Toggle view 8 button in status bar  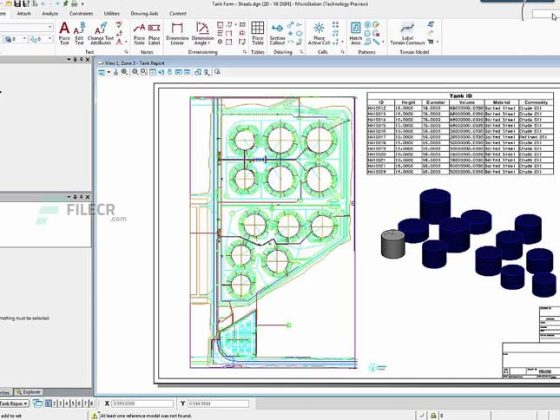91,404
